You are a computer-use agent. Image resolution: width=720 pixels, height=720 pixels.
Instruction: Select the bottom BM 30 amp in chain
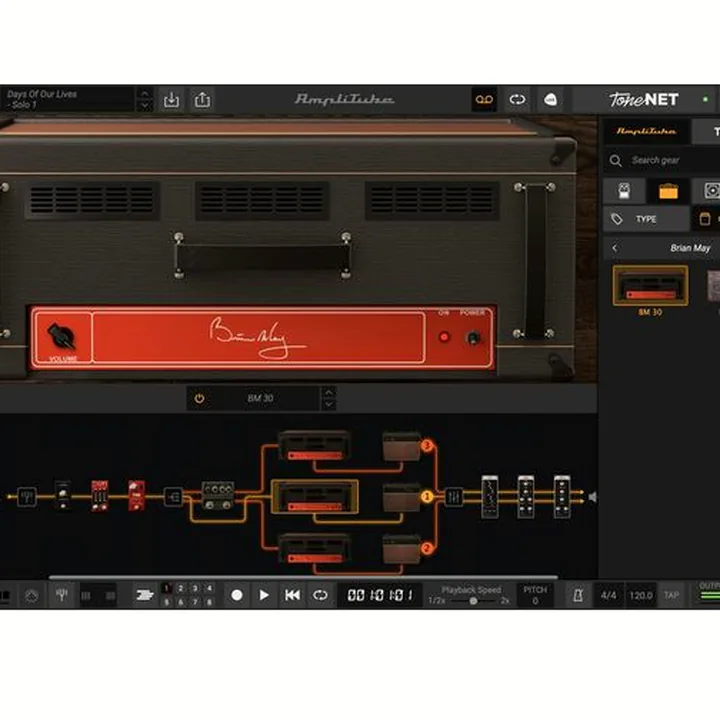tap(315, 549)
